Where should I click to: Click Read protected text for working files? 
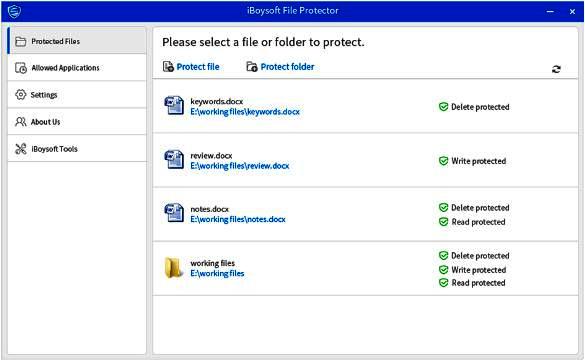pos(478,283)
